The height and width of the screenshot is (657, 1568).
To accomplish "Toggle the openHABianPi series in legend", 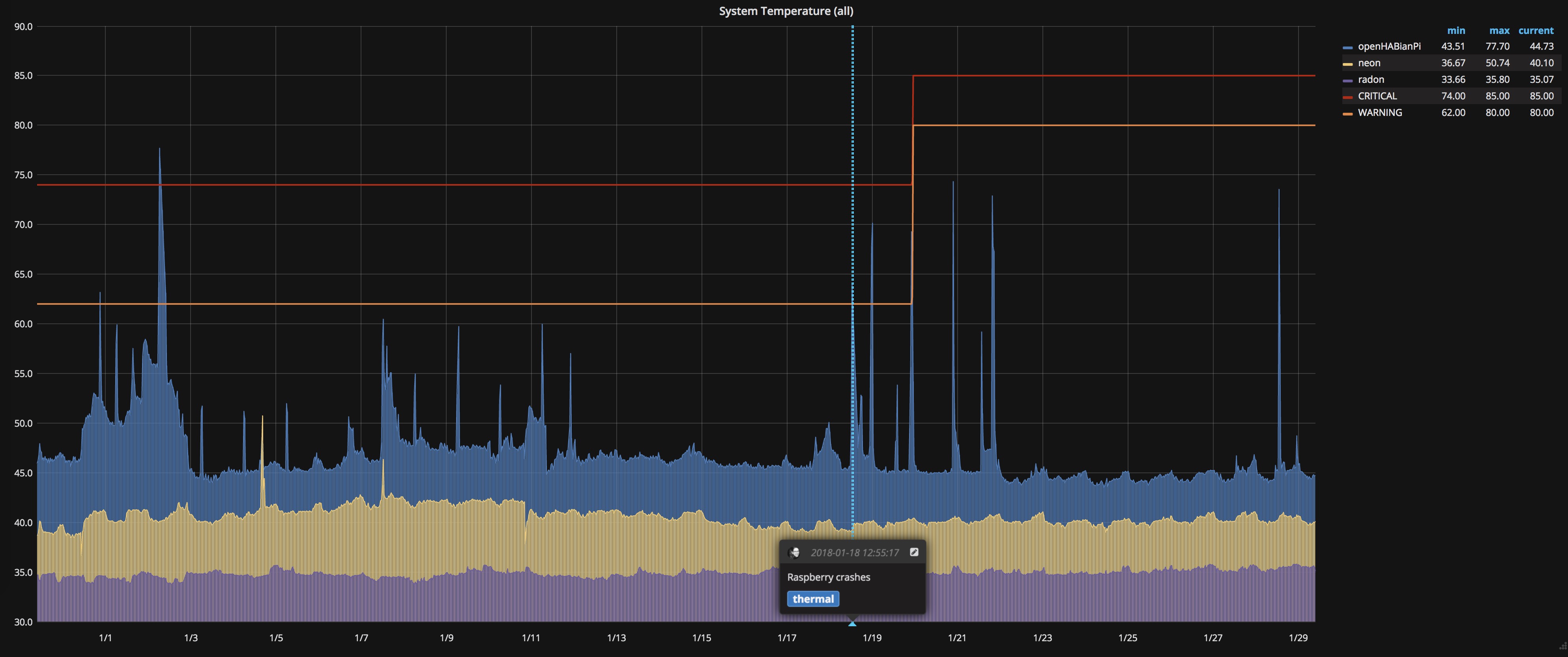I will pos(1389,46).
